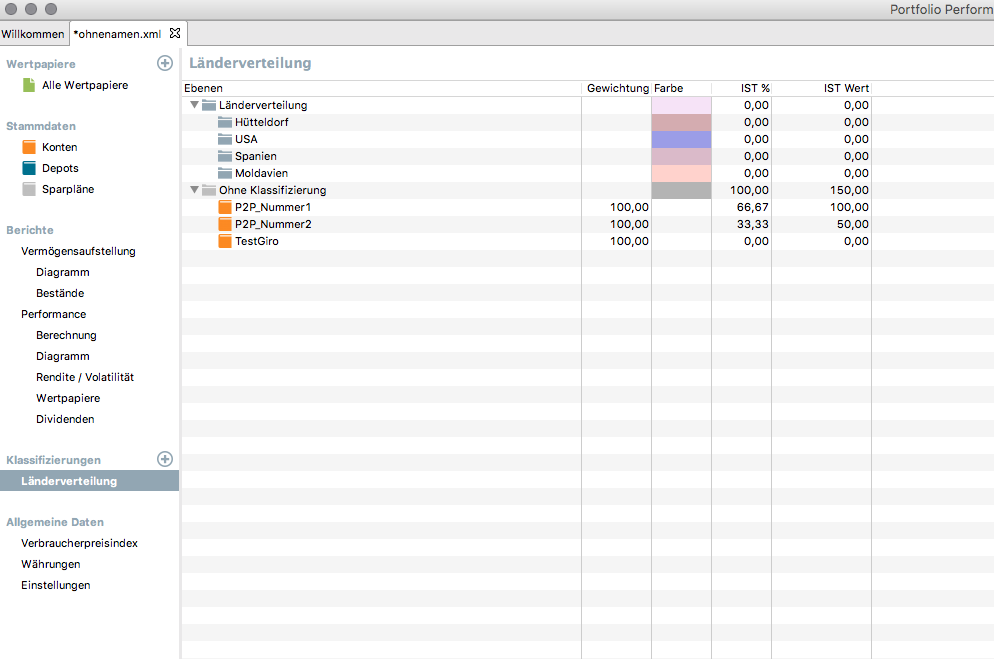Select the USA row label

click(x=247, y=139)
